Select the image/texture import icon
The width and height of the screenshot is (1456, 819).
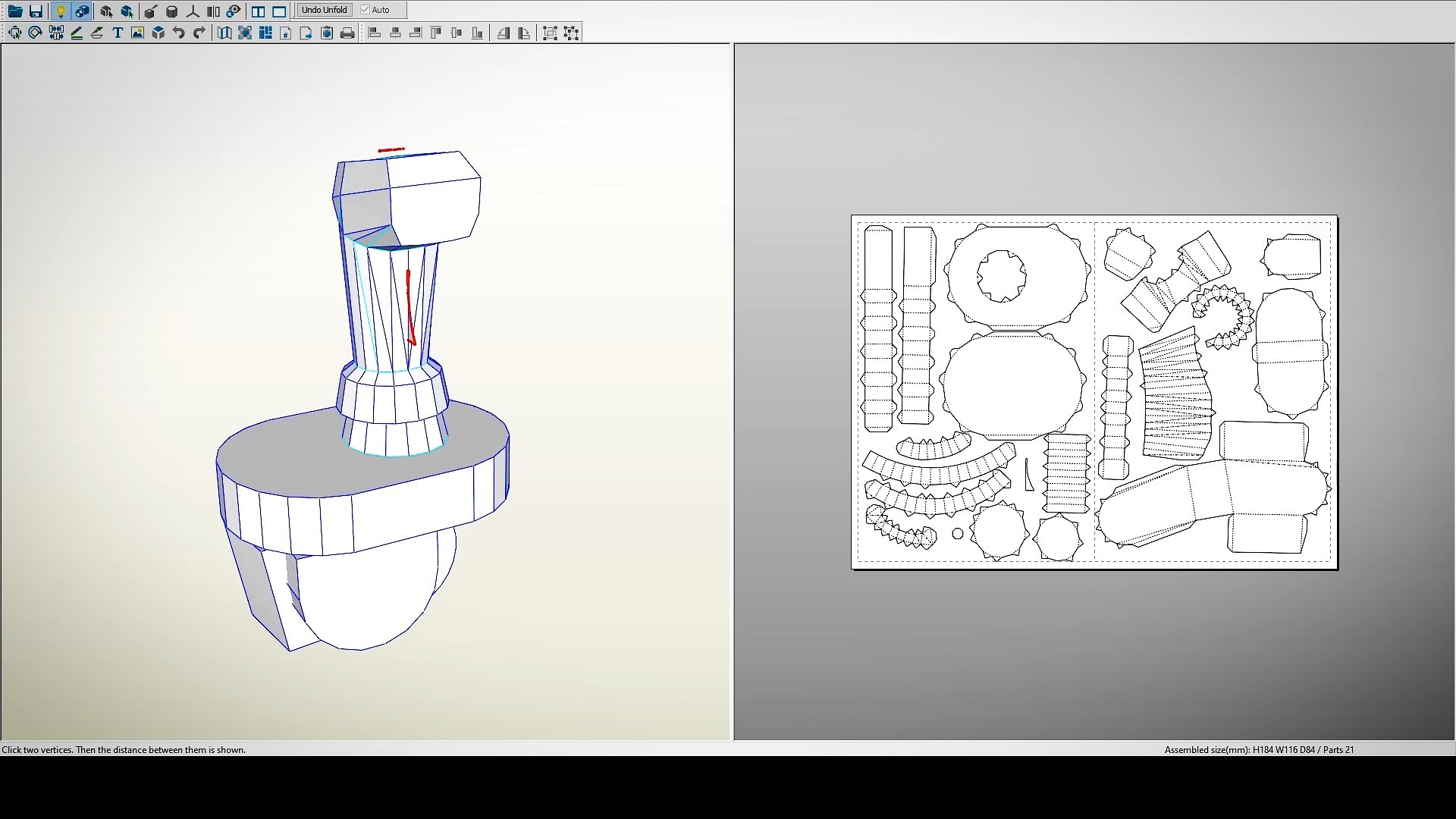[137, 33]
